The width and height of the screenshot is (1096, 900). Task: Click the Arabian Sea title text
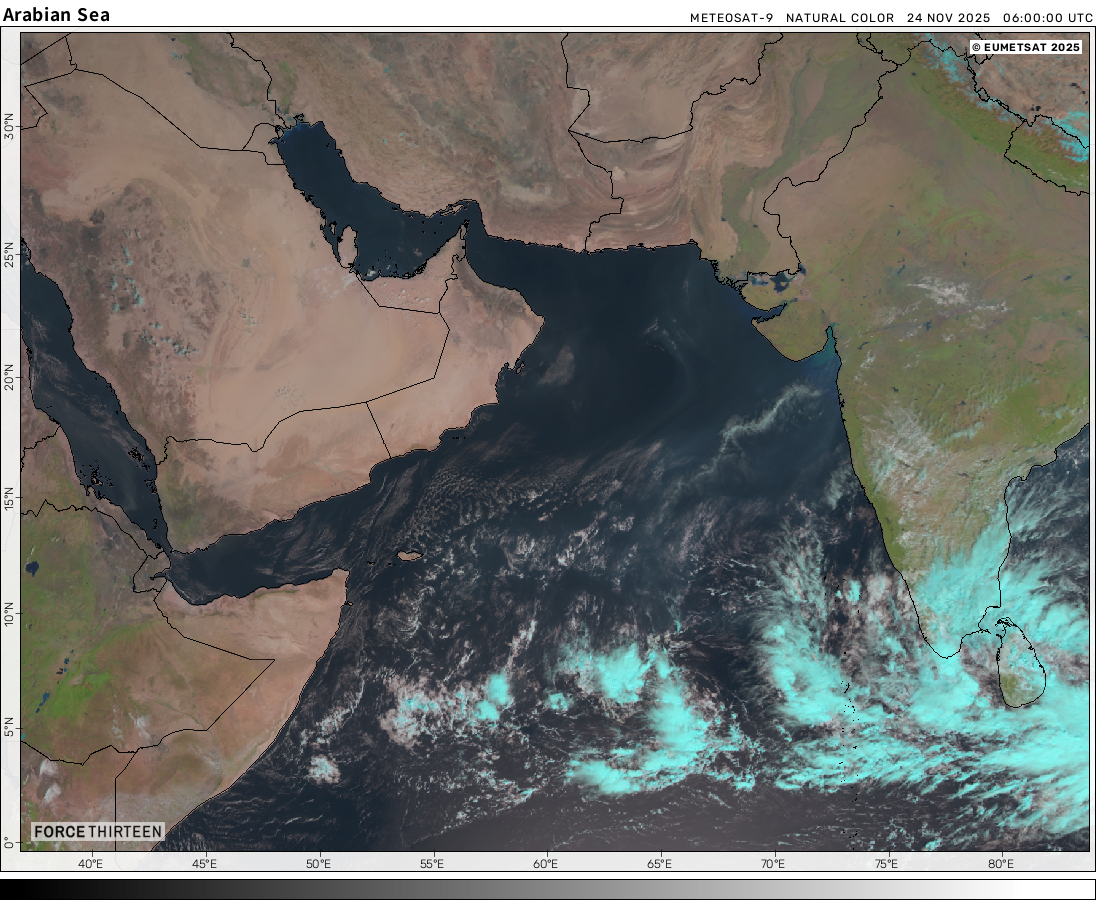pyautogui.click(x=57, y=15)
